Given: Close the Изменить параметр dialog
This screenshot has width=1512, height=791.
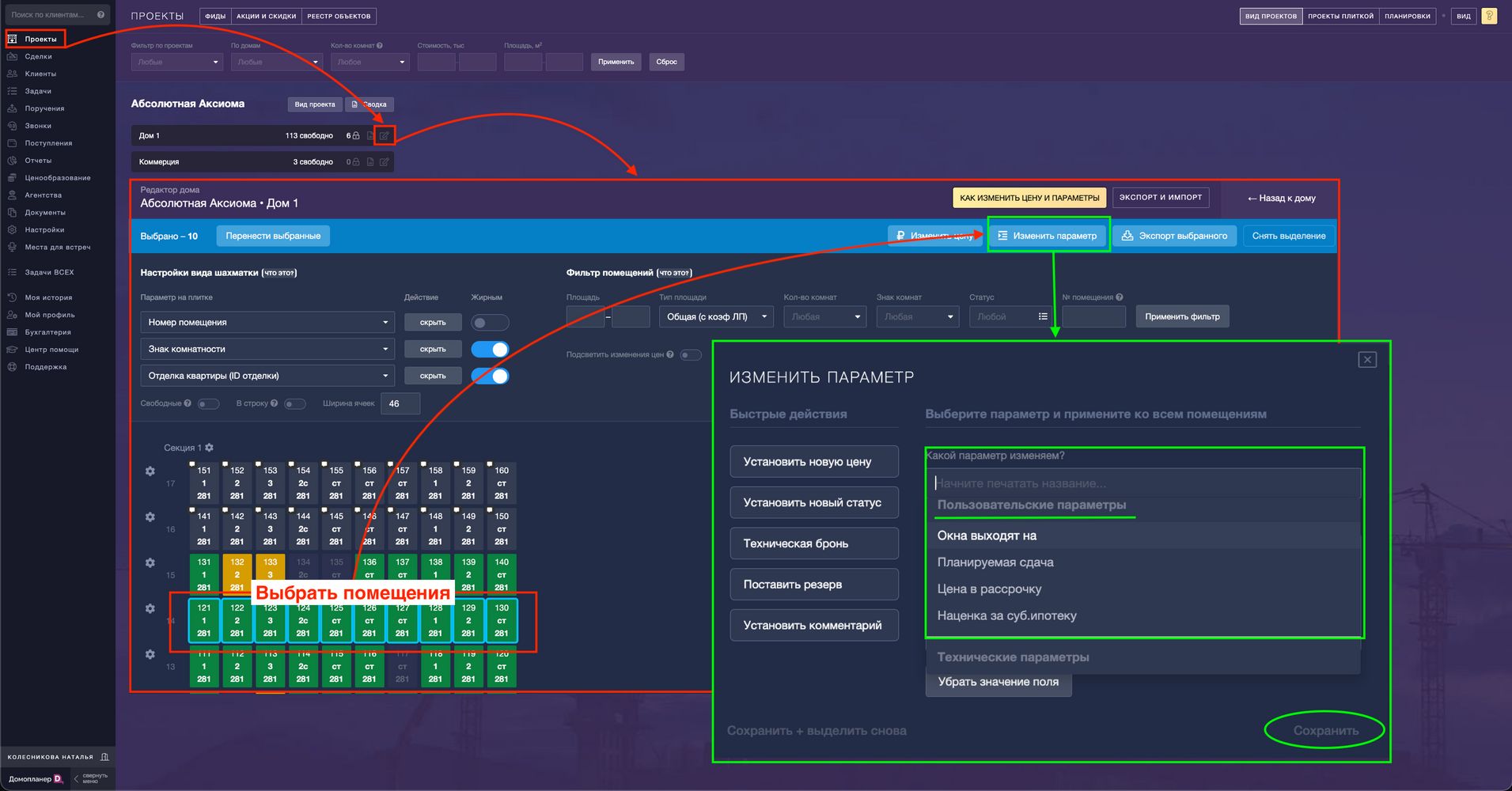Looking at the screenshot, I should (1367, 360).
